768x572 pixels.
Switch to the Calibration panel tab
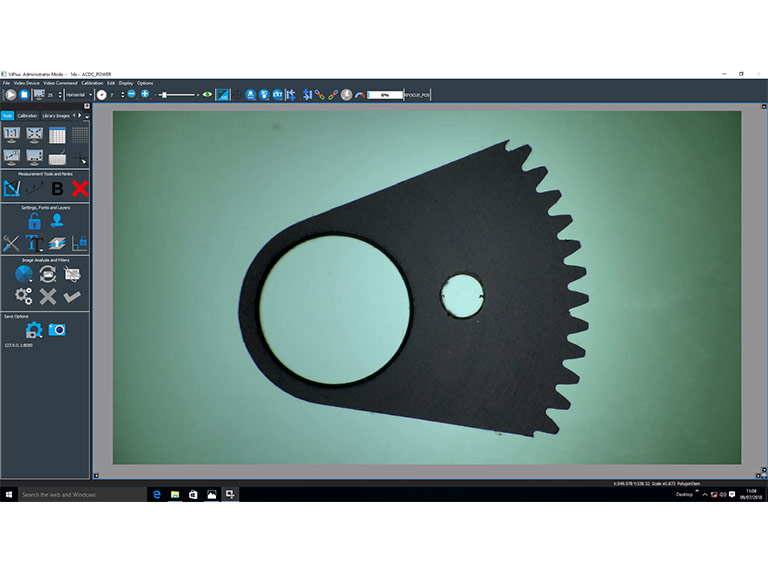pyautogui.click(x=27, y=115)
